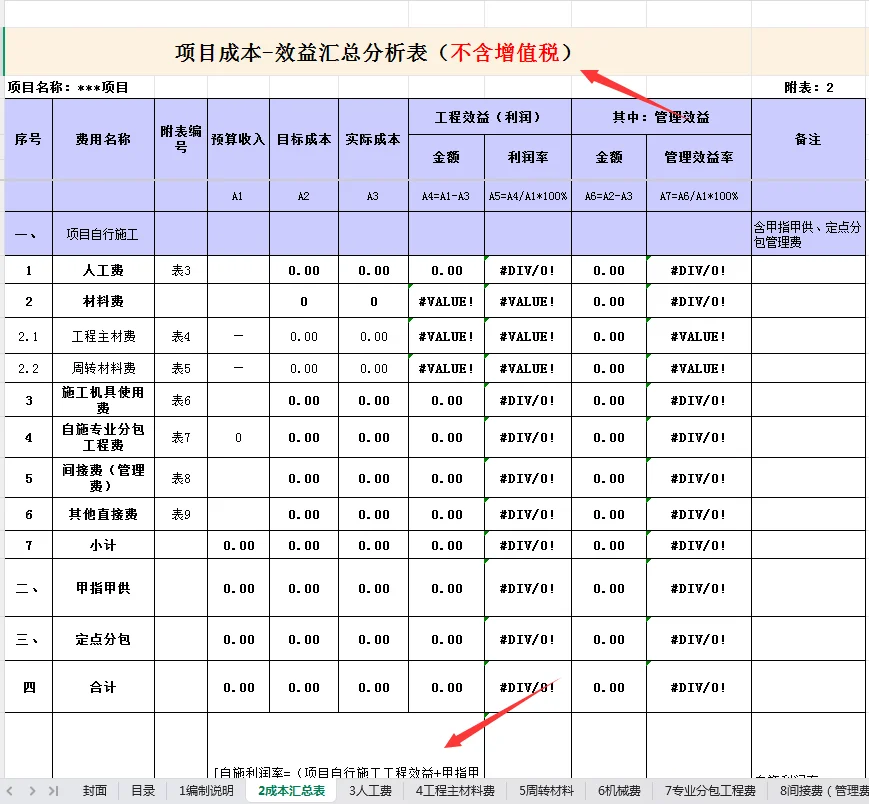Click the #DIV/0! error cell in 合计 row
869x804 pixels.
click(x=529, y=687)
